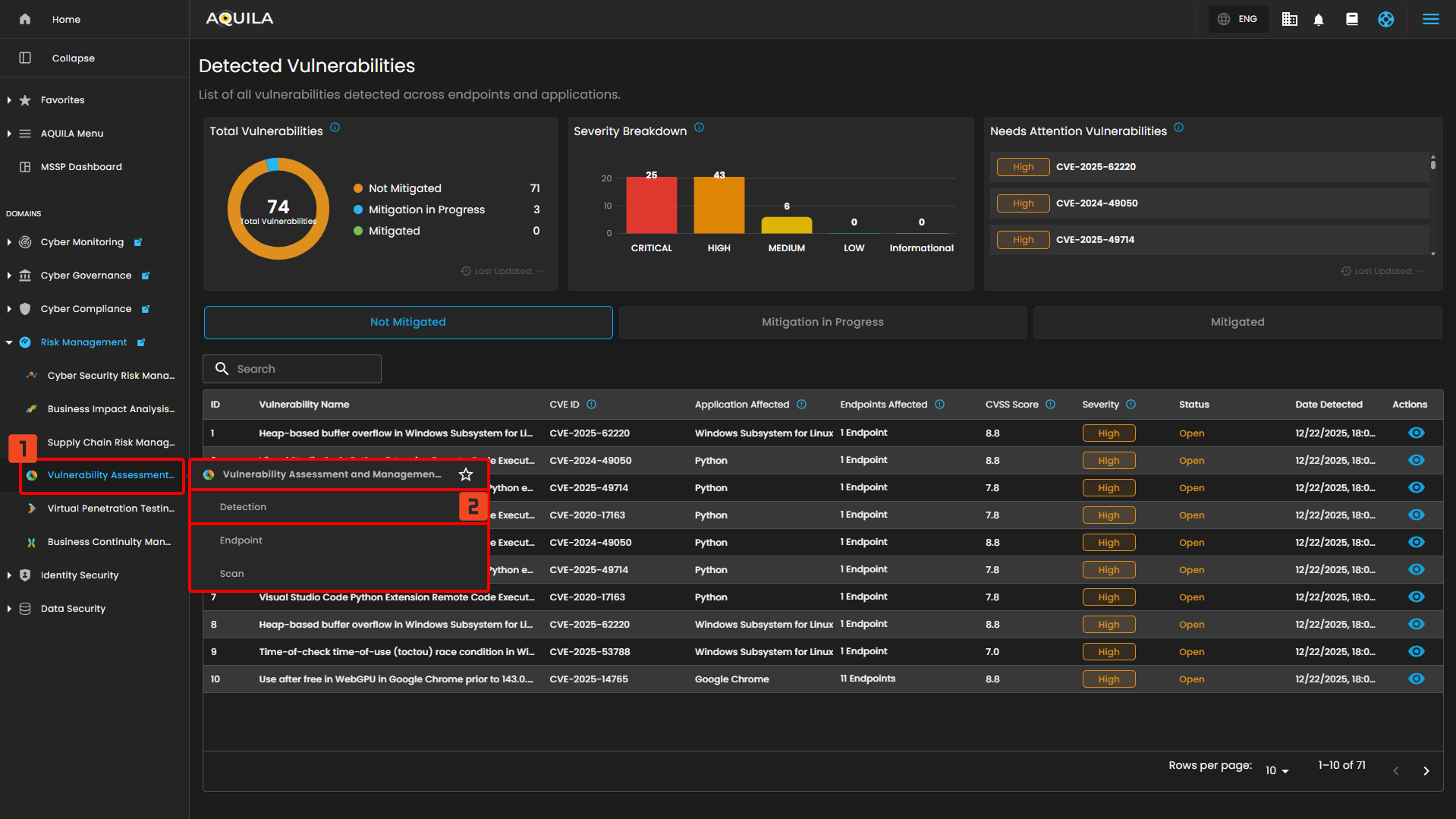Image resolution: width=1456 pixels, height=819 pixels.
Task: Switch to the Mitigation in Progress tab
Action: tap(822, 322)
